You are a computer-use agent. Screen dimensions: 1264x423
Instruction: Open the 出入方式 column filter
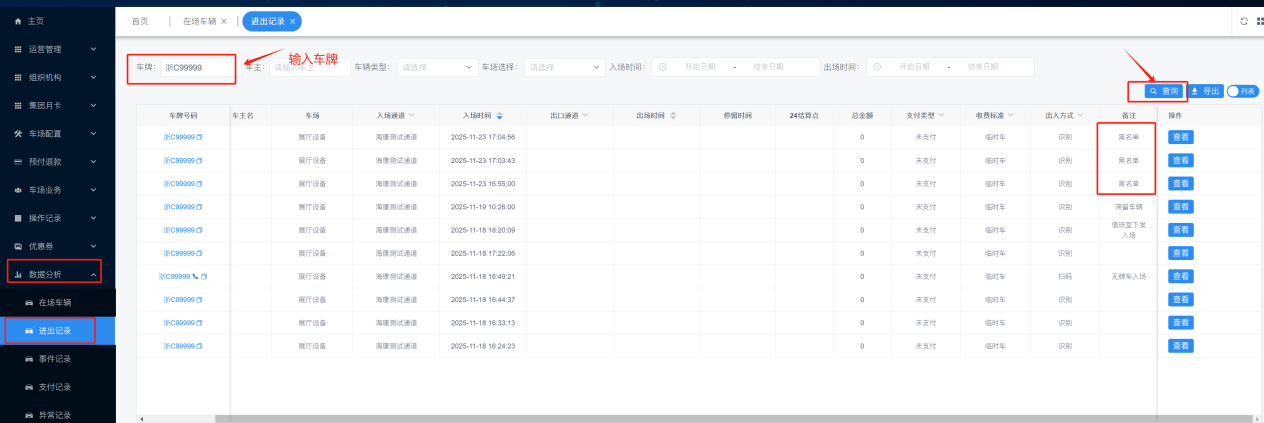click(x=1078, y=115)
